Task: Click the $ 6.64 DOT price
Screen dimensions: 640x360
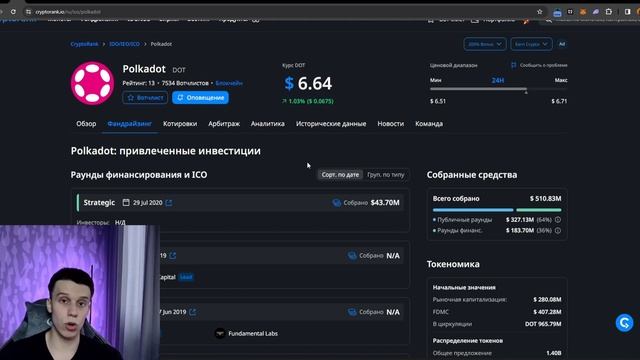Action: pyautogui.click(x=308, y=83)
